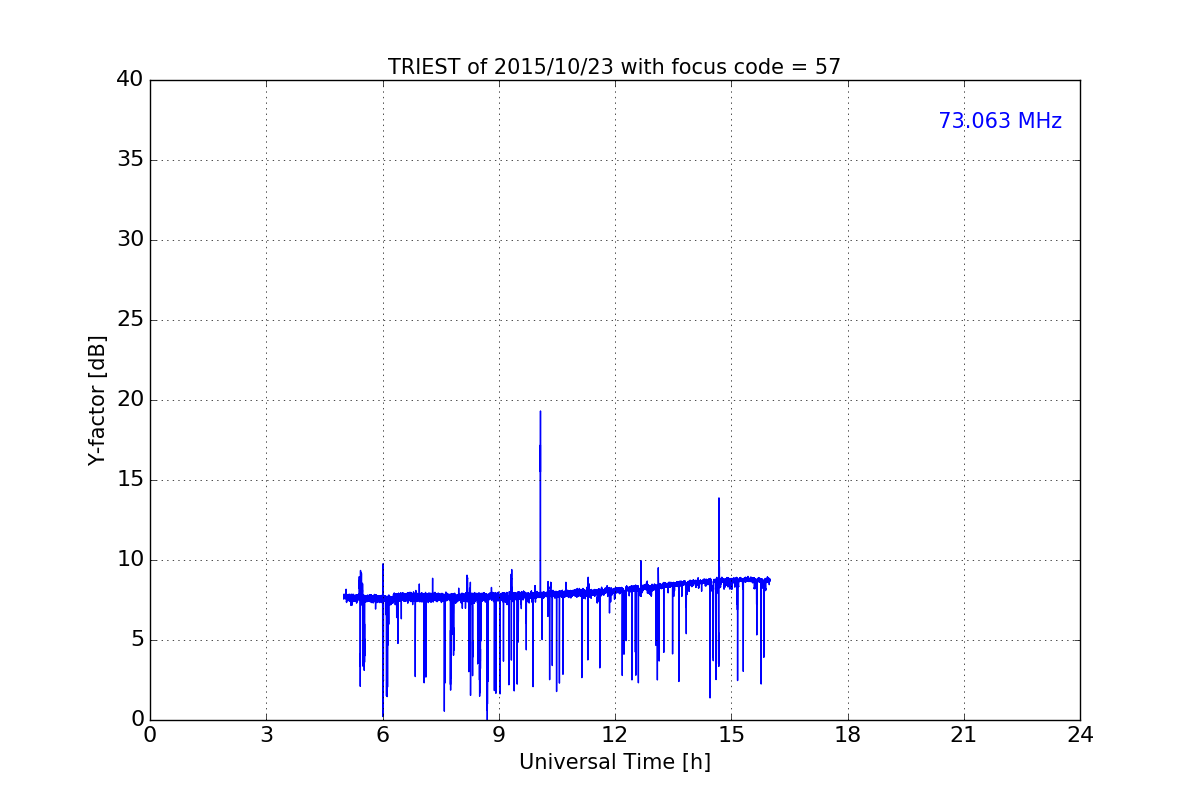Click y-axis tick label 25
Image resolution: width=1200 pixels, height=800 pixels.
(x=129, y=320)
